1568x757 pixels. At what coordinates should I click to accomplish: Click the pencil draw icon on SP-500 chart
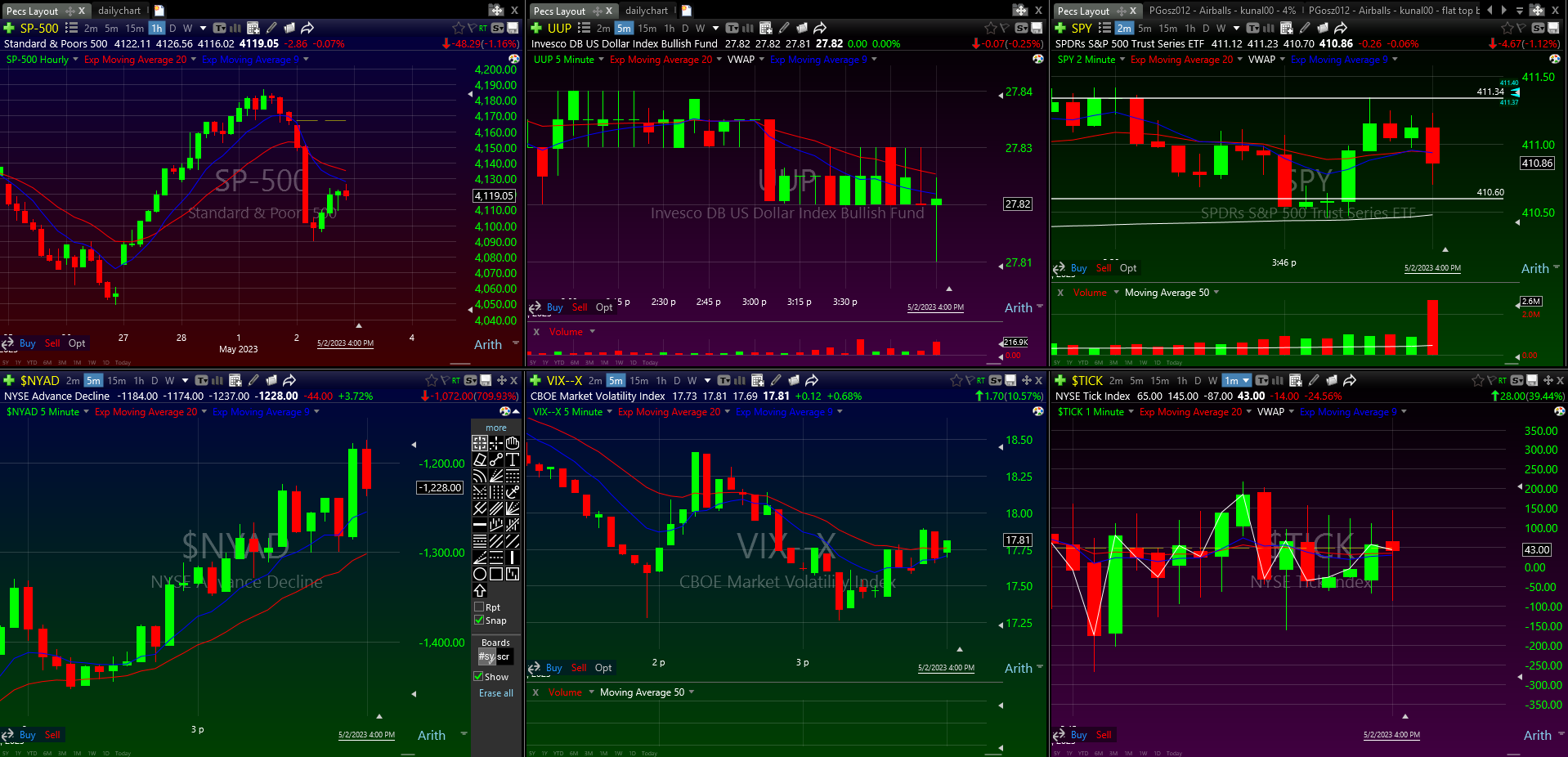click(x=271, y=28)
